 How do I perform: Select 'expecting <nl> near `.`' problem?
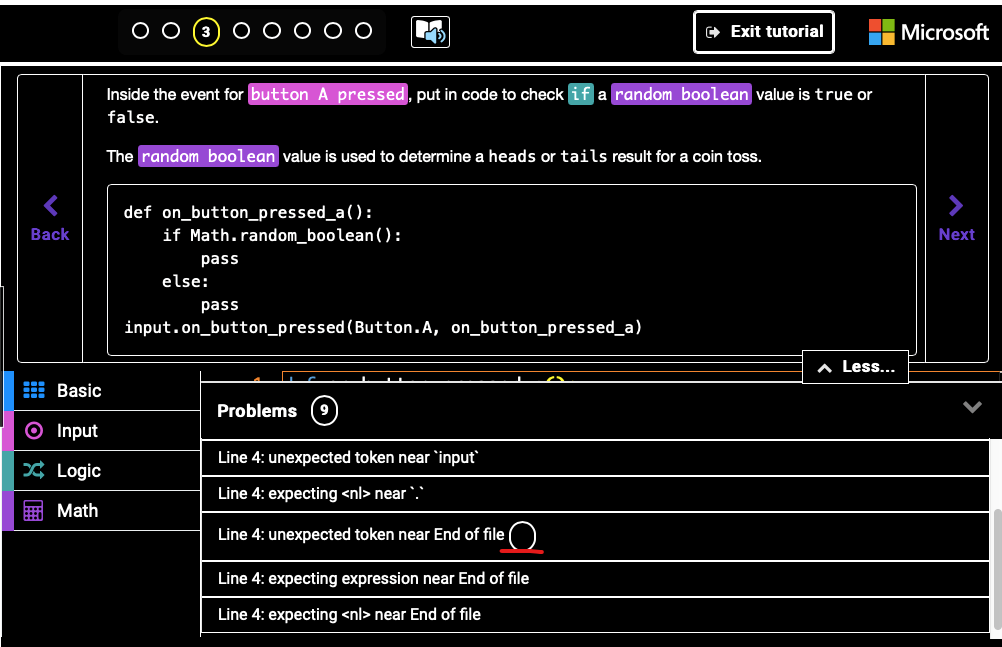pyautogui.click(x=595, y=494)
